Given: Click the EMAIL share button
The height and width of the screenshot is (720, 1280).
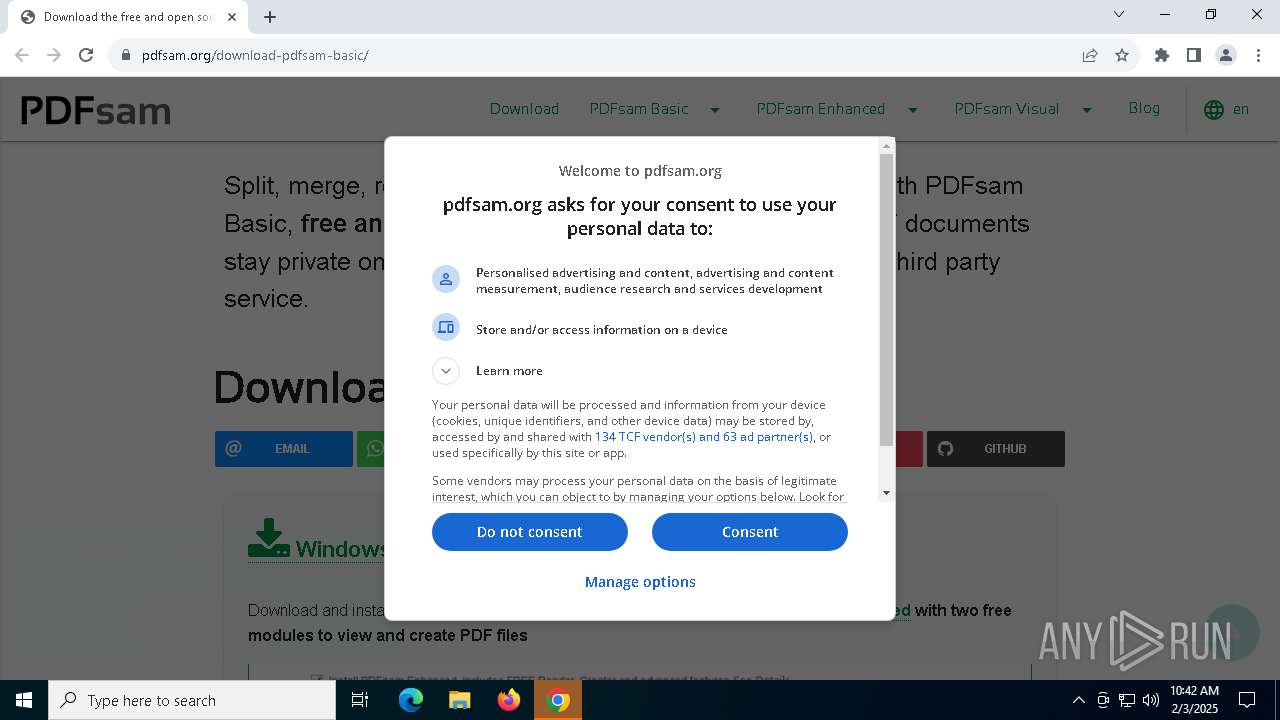Looking at the screenshot, I should click(284, 449).
